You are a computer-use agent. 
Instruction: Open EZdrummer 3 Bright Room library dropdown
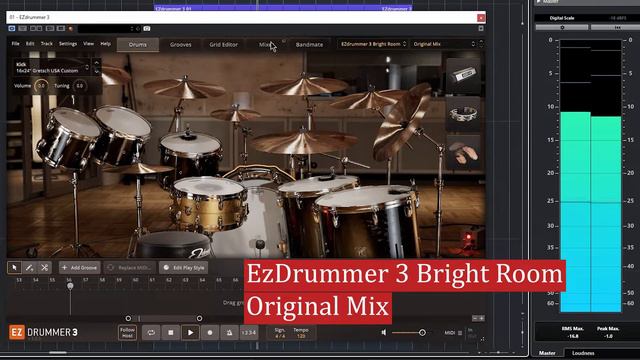pos(373,44)
